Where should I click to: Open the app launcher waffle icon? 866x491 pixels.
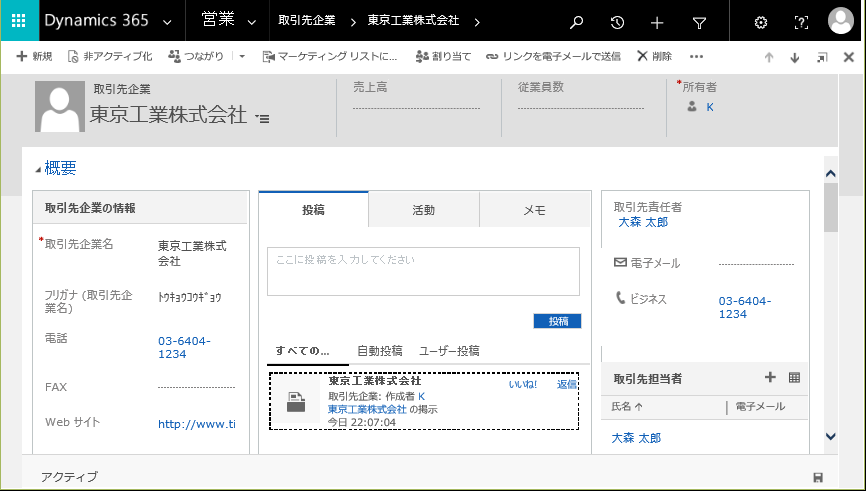point(19,21)
